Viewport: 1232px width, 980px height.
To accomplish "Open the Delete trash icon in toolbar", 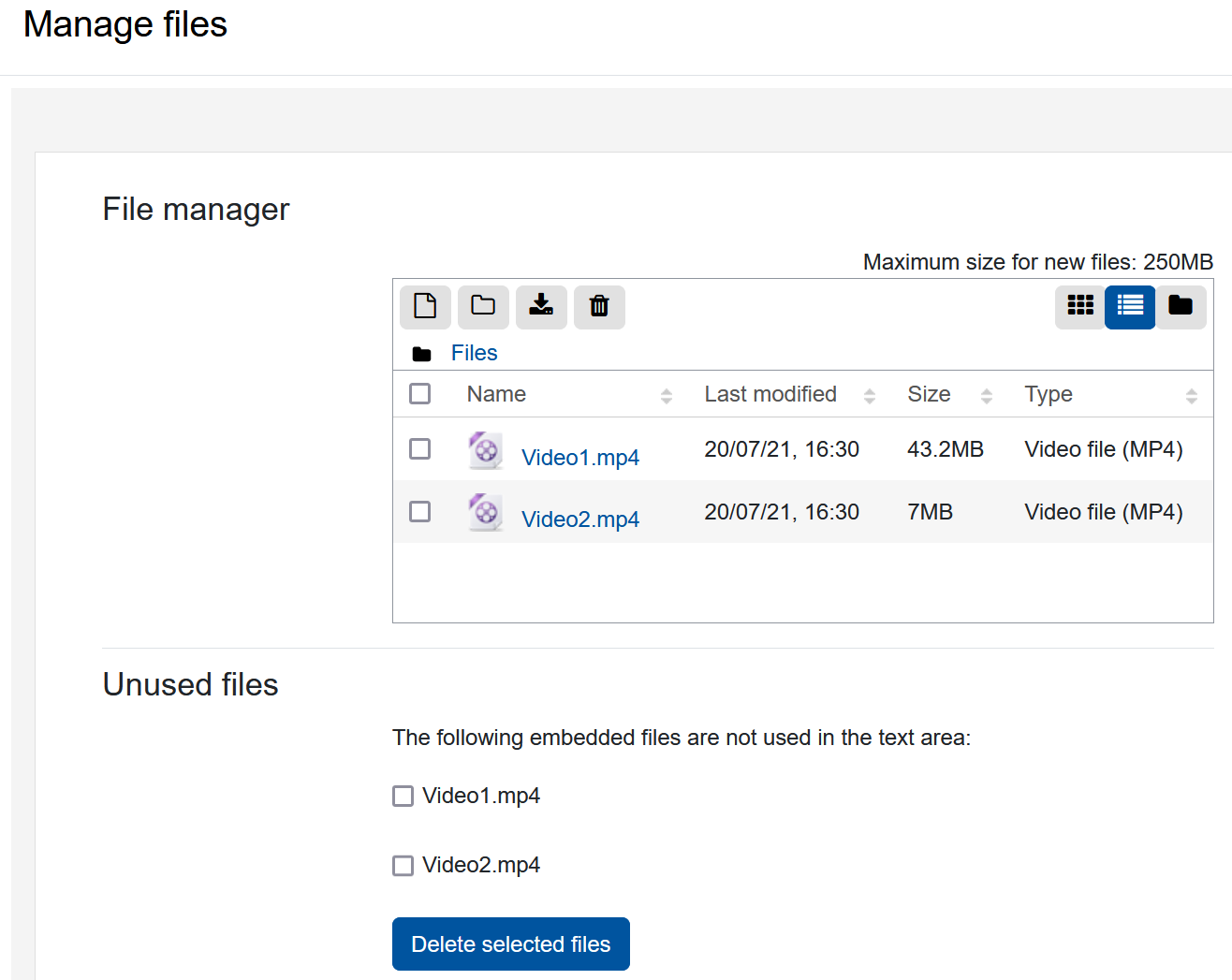I will (599, 307).
